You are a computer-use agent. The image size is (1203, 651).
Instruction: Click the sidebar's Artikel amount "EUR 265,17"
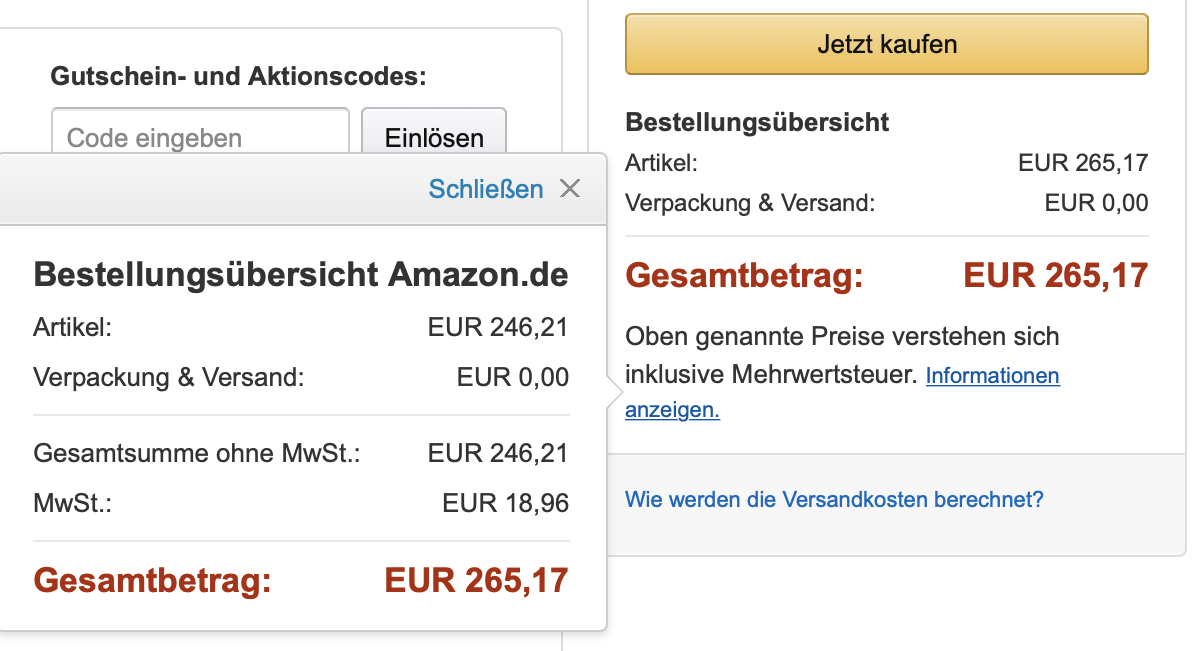click(1083, 163)
